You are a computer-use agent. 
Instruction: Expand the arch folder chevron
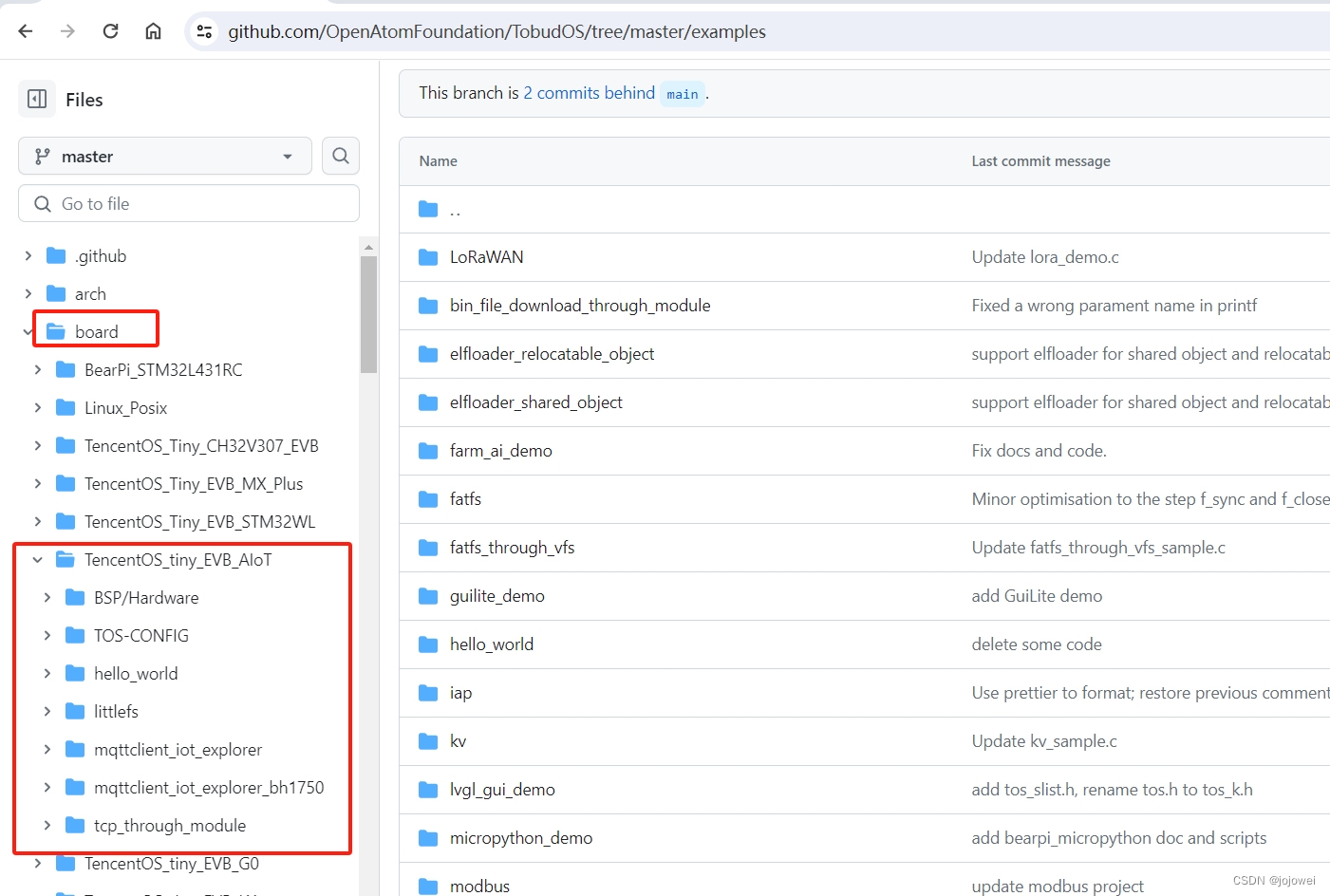28,293
